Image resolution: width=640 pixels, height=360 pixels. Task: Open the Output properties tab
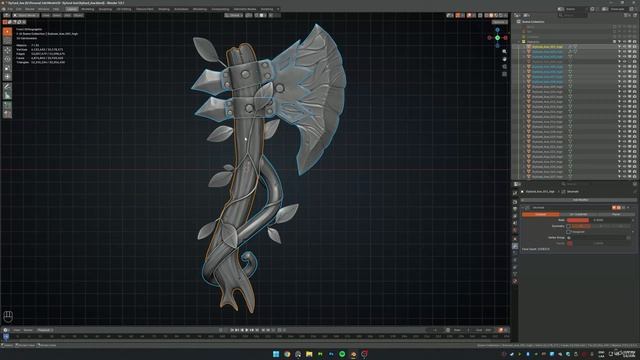tap(515, 209)
